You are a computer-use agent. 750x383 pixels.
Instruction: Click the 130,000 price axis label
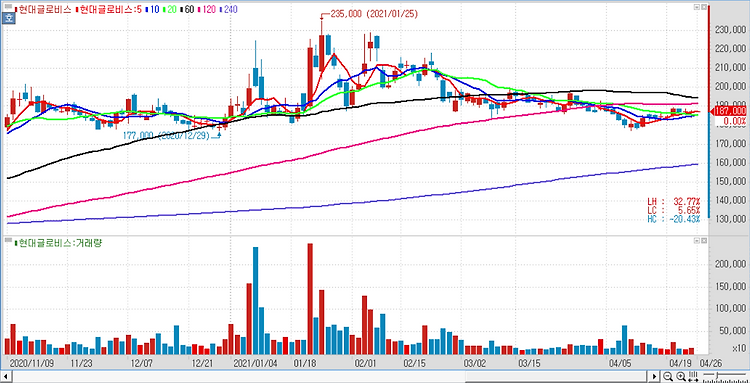[x=731, y=219]
